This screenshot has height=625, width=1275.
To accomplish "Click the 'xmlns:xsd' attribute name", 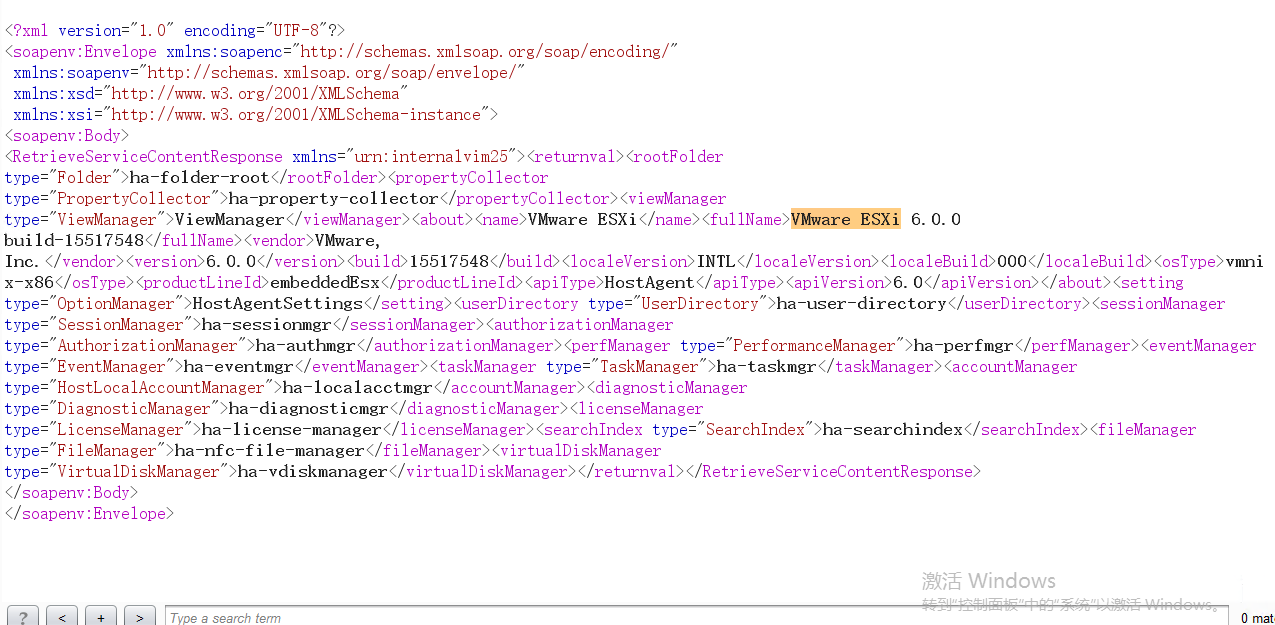I will [x=53, y=93].
